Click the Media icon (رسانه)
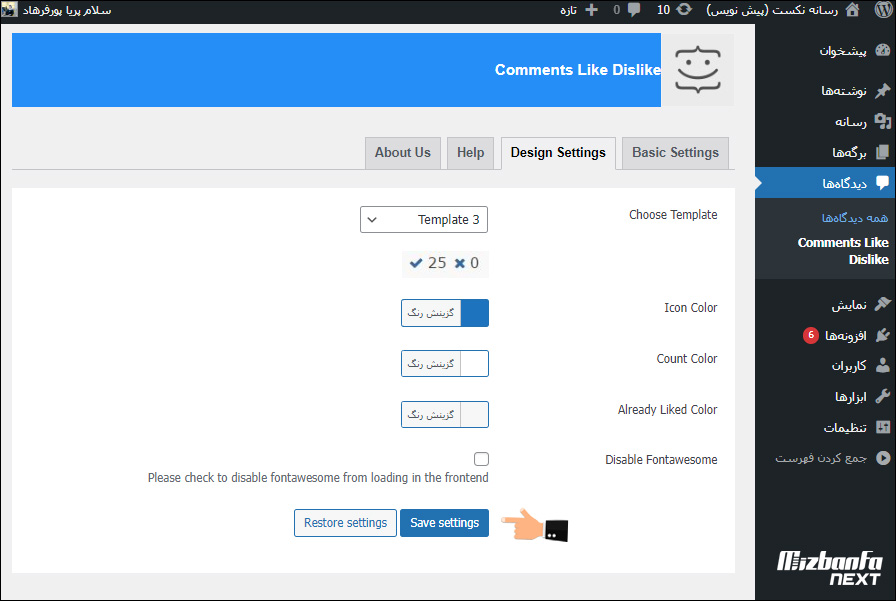Screen dimensions: 896x601 click(x=883, y=121)
